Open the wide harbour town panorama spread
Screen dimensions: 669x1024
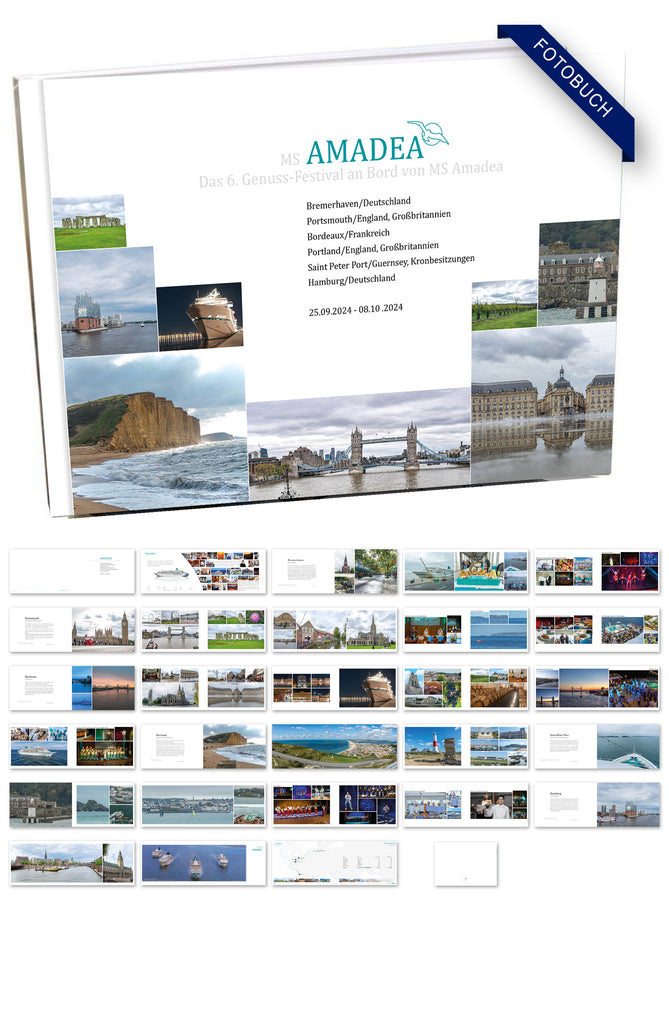point(204,805)
